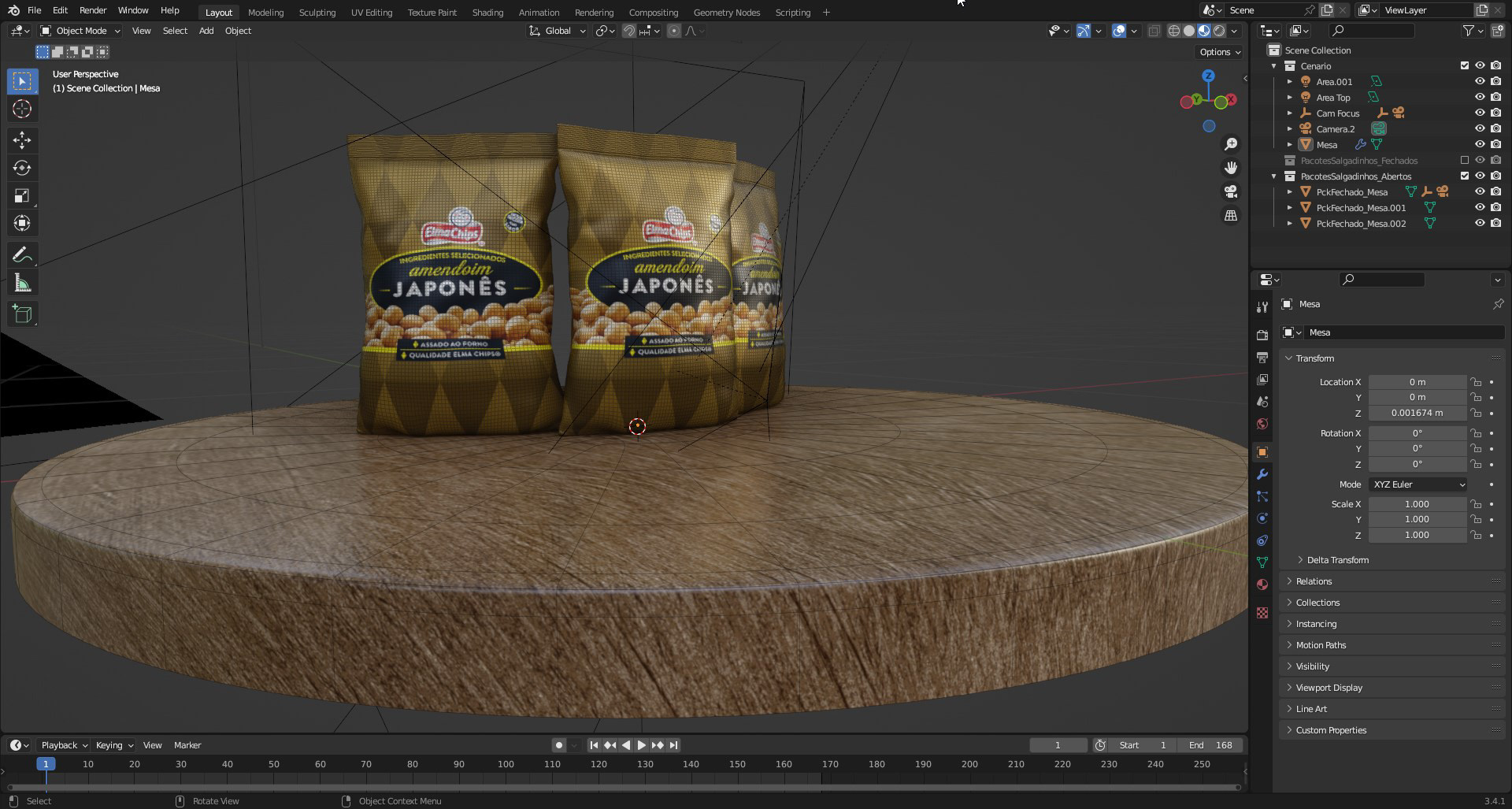This screenshot has width=1512, height=809.
Task: Select the Scale tool
Action: click(22, 195)
